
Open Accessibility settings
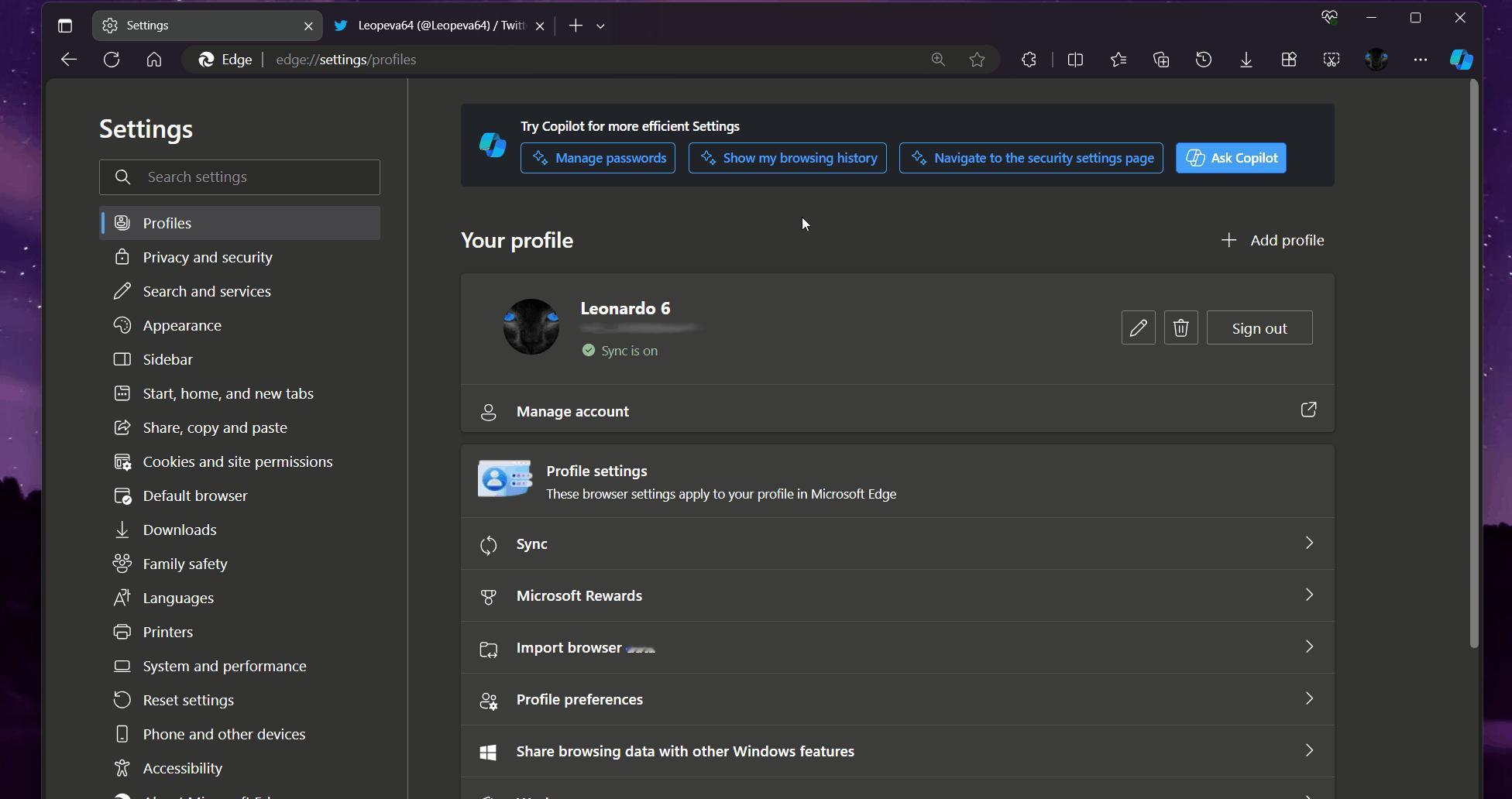click(239, 768)
